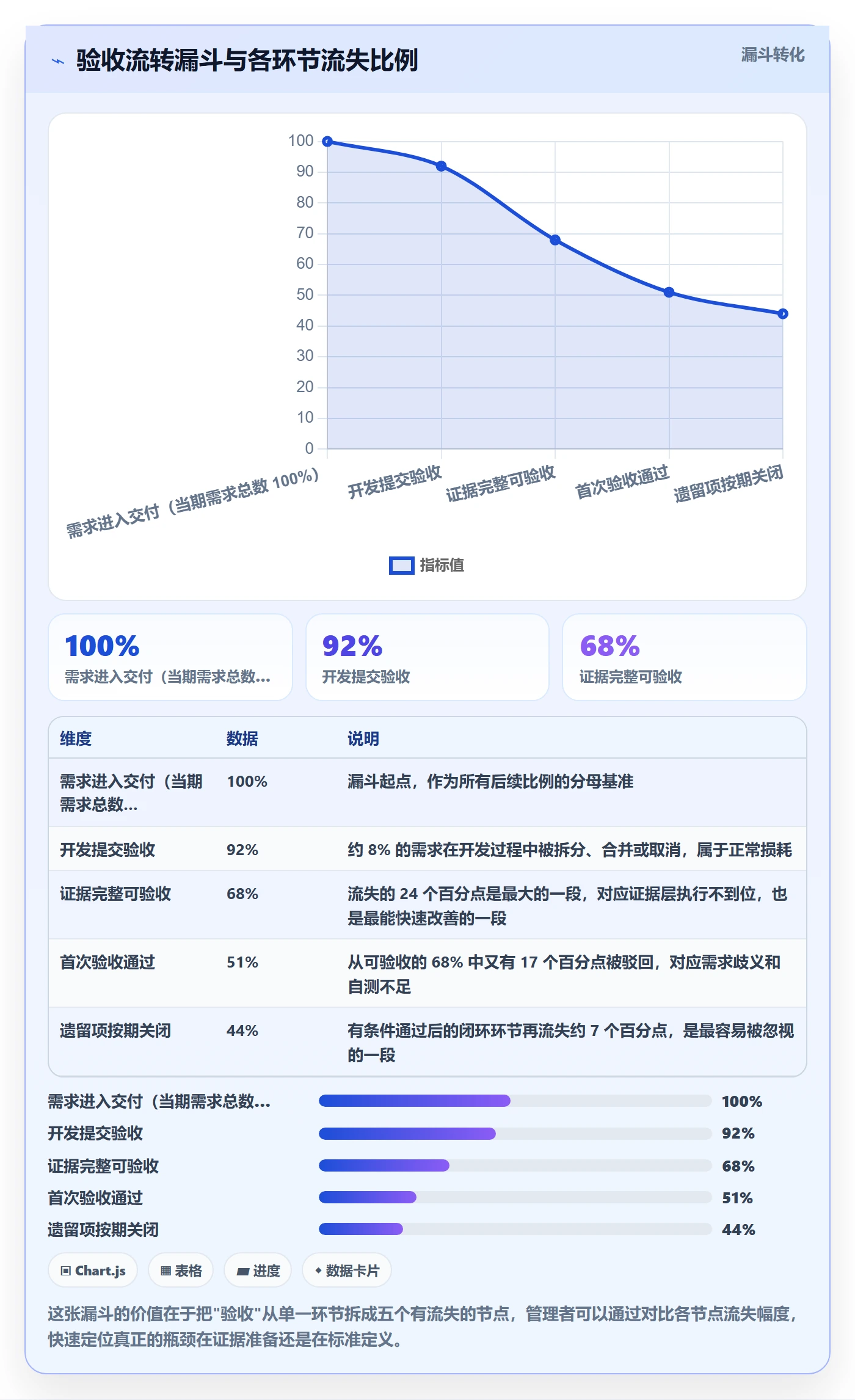Select the Chart.js tag chip
Screen dimensions: 855x1400
tap(93, 1271)
